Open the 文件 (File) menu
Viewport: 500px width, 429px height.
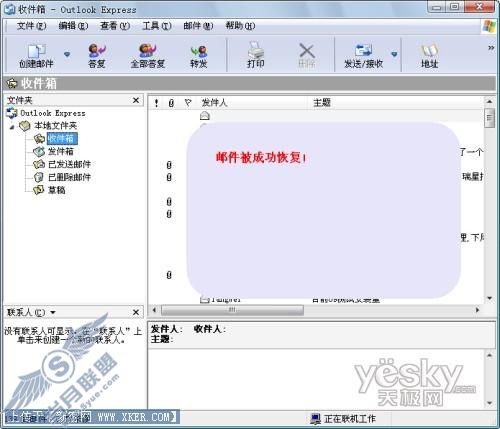coord(31,26)
